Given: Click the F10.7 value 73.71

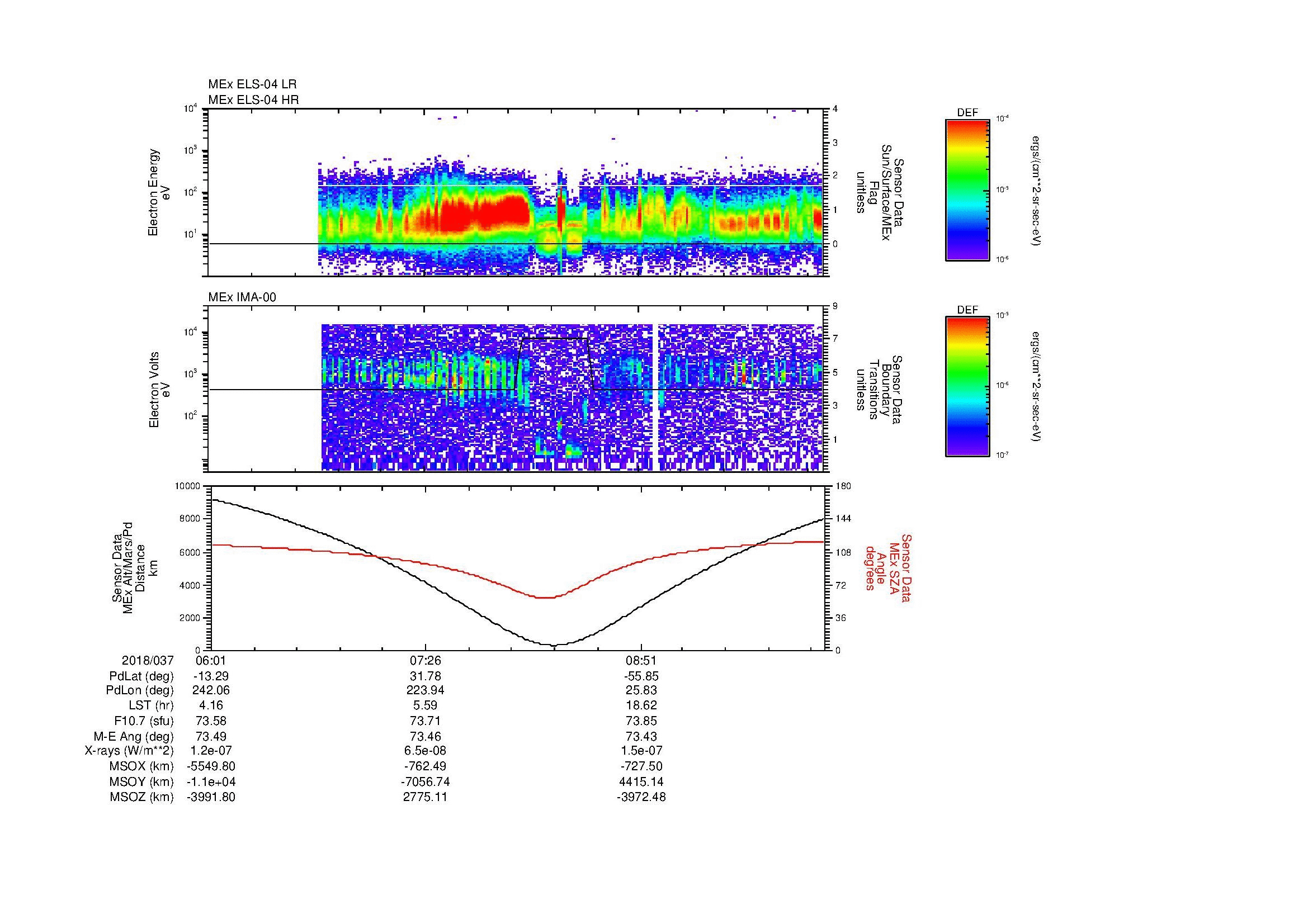Looking at the screenshot, I should [426, 721].
